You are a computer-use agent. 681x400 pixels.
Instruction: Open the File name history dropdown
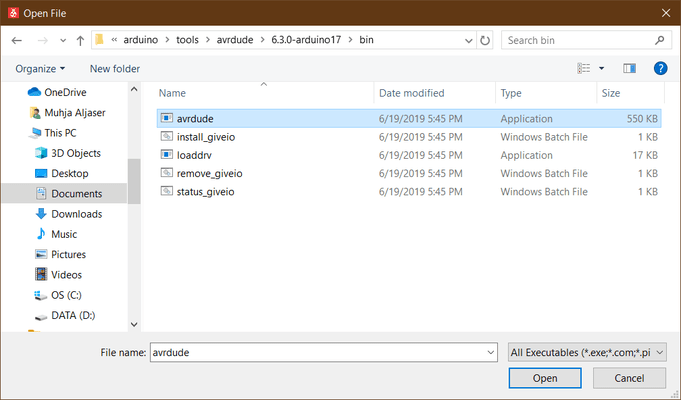pos(491,352)
